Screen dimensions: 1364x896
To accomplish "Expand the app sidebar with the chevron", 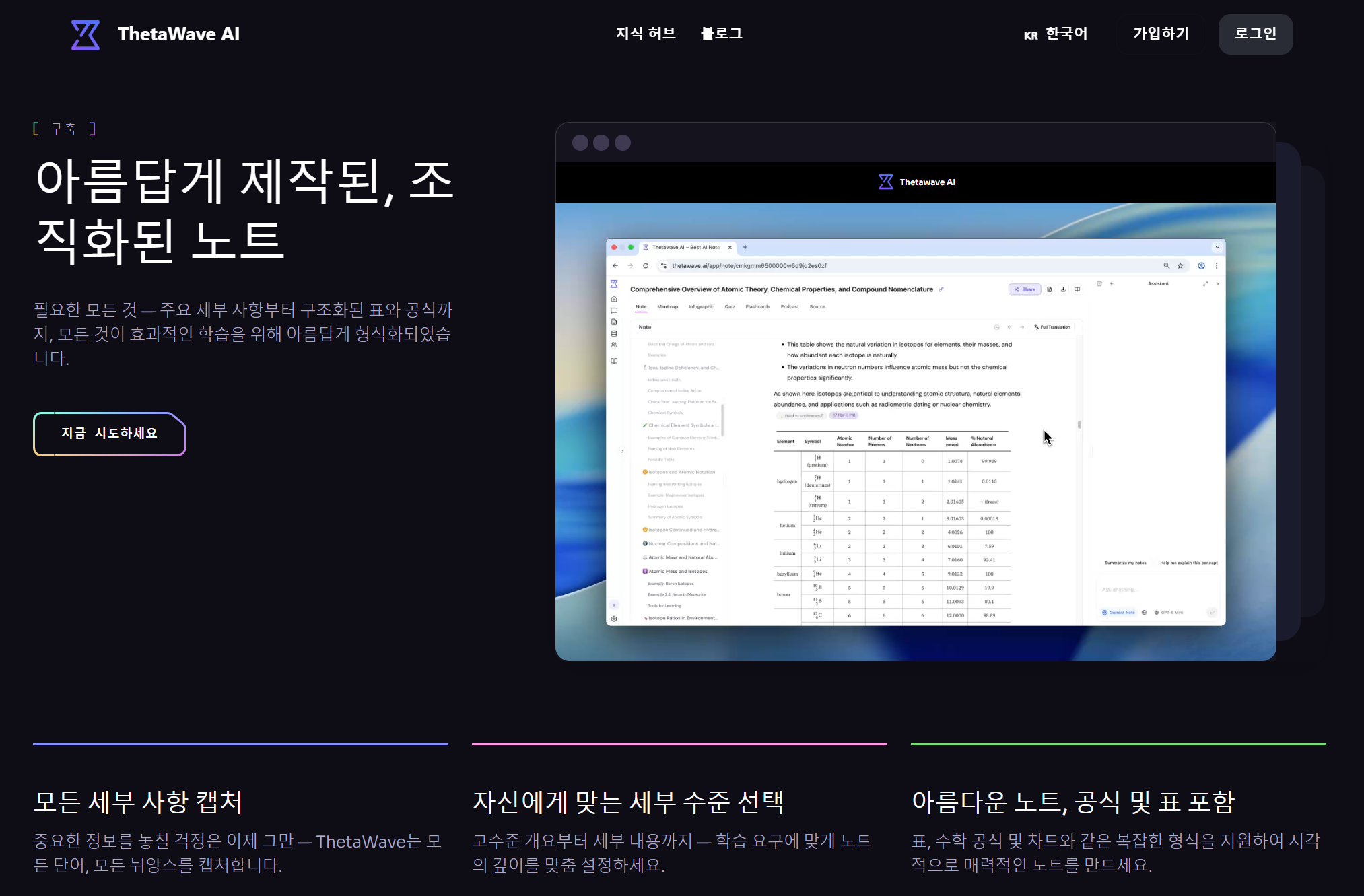I will point(623,452).
